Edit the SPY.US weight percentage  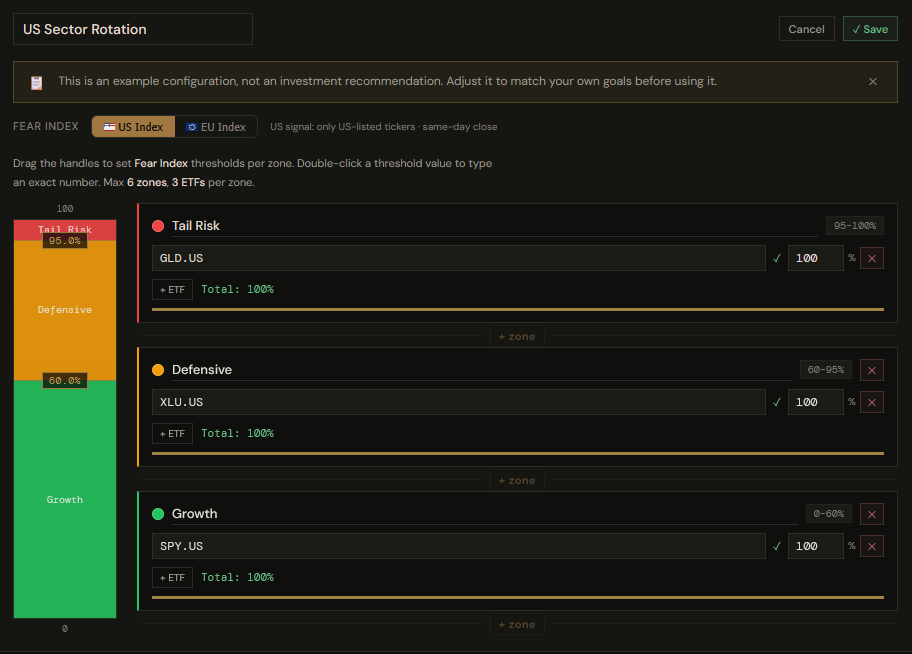pos(815,546)
